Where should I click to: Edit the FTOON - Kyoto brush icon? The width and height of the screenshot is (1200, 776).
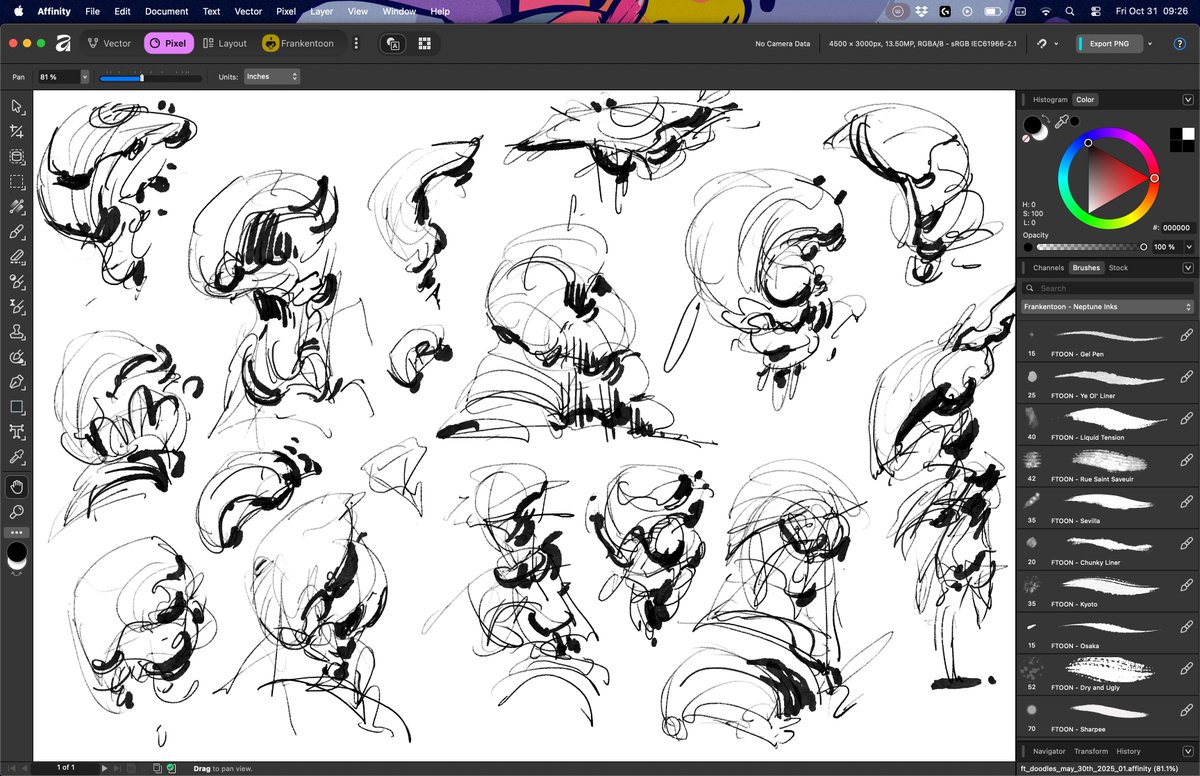[x=1186, y=586]
